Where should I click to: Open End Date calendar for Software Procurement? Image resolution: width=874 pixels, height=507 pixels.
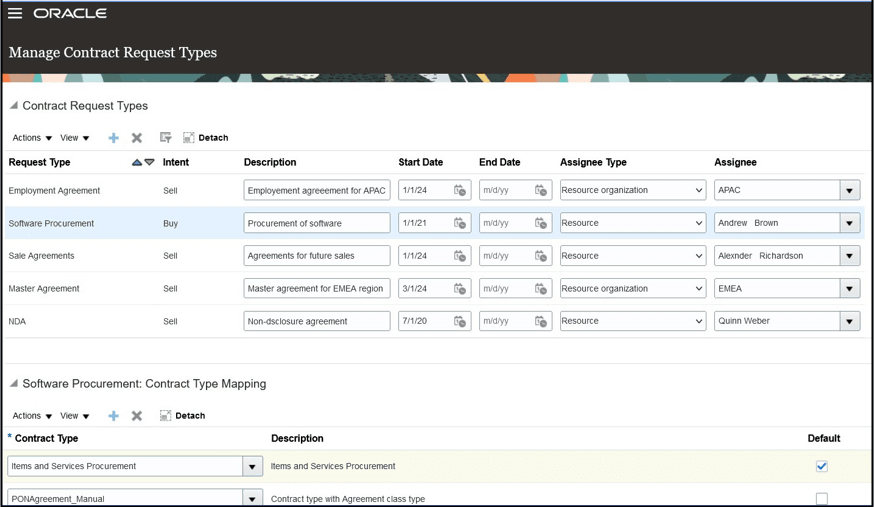tap(541, 223)
